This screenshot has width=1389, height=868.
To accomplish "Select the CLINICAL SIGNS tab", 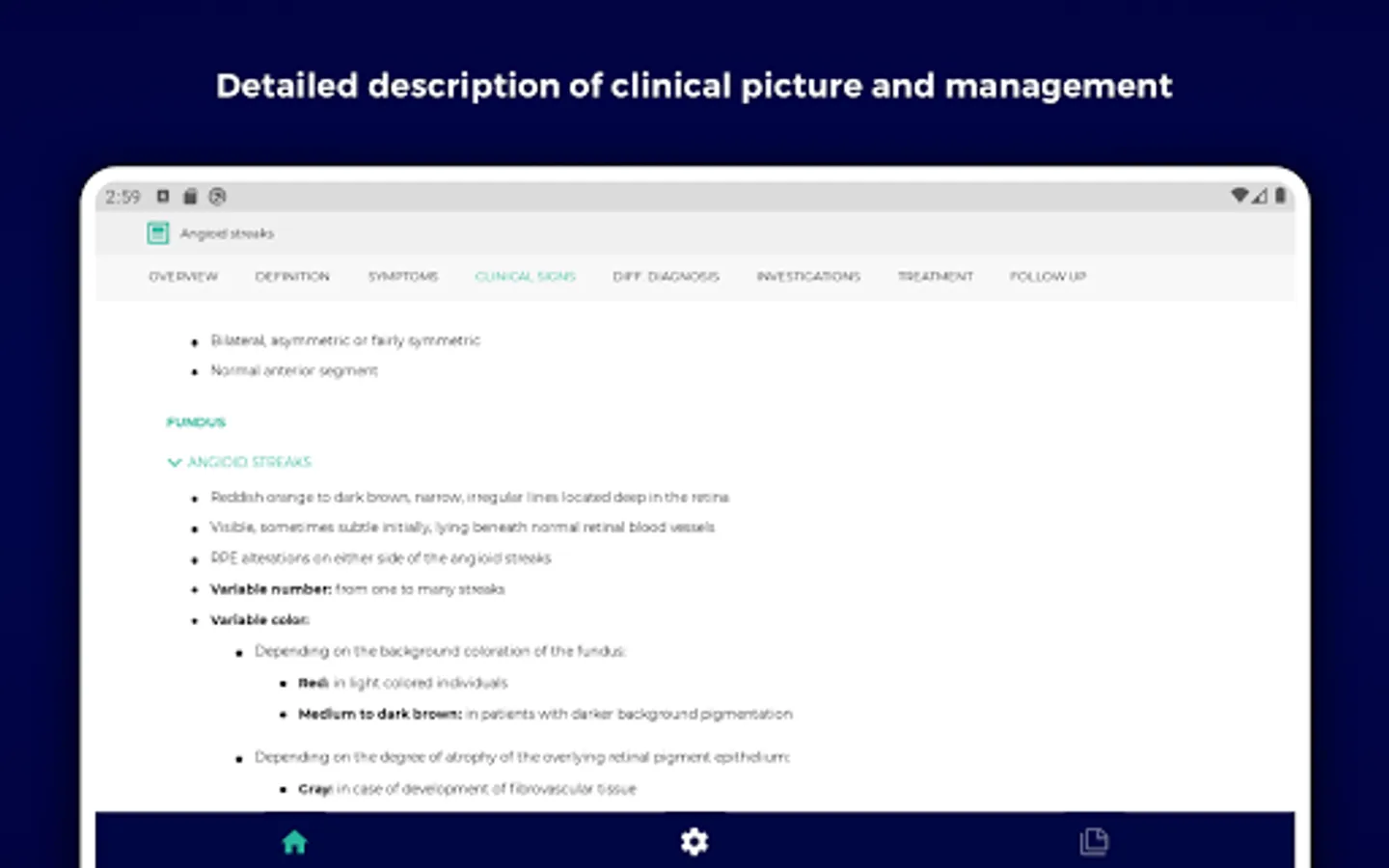I will (526, 277).
